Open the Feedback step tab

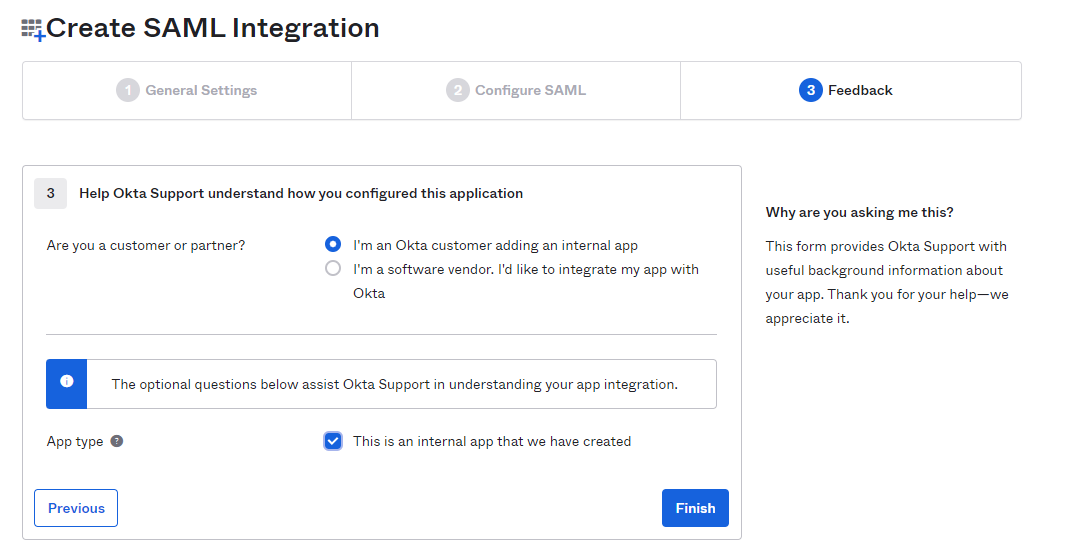(850, 90)
